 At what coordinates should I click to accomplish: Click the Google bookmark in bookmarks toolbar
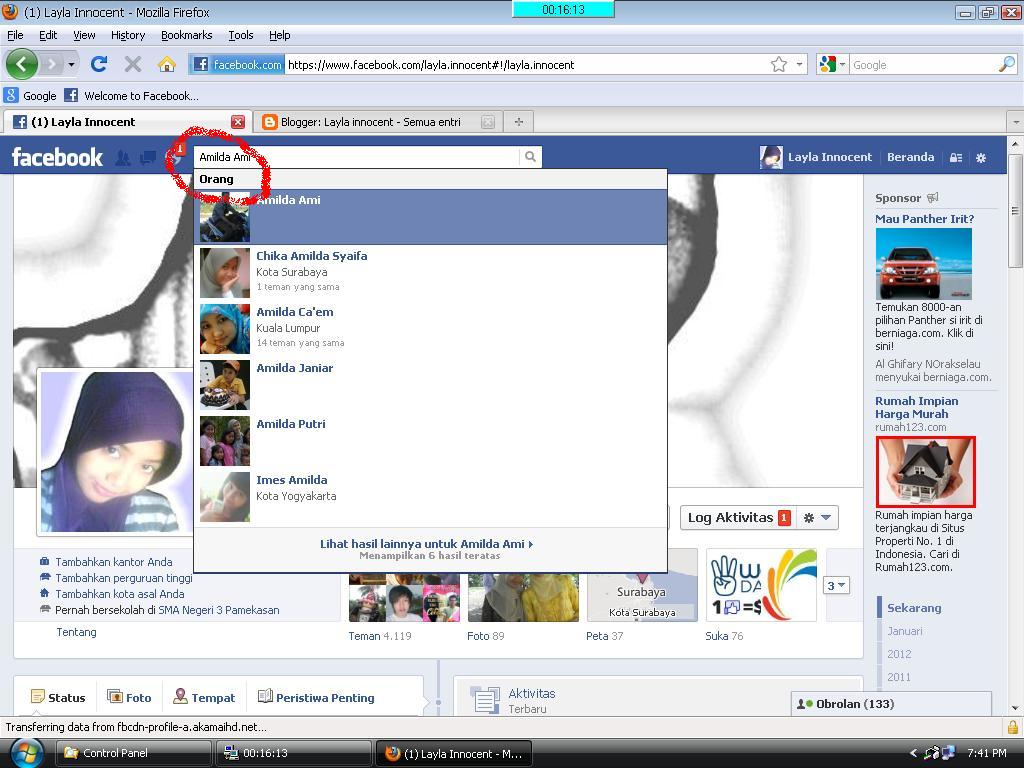click(31, 95)
